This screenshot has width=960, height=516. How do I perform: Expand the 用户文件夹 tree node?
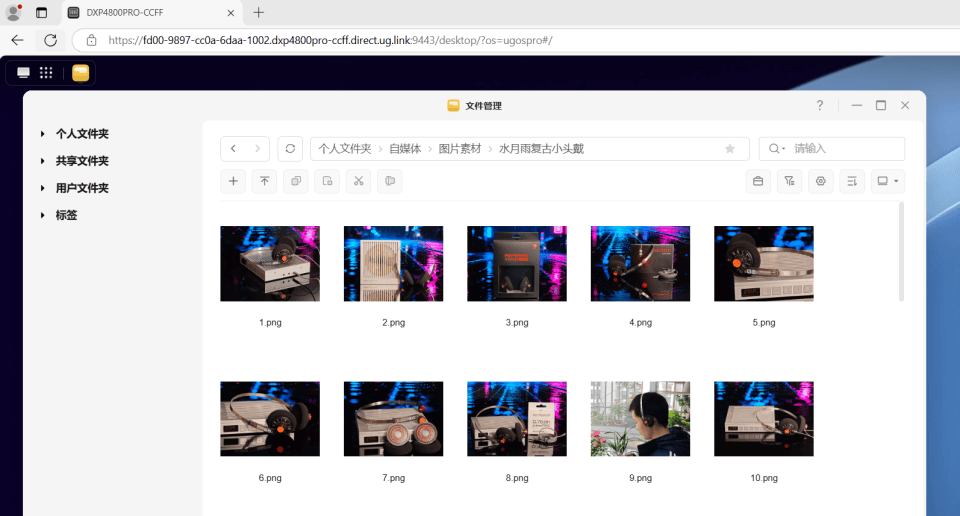pyautogui.click(x=42, y=188)
